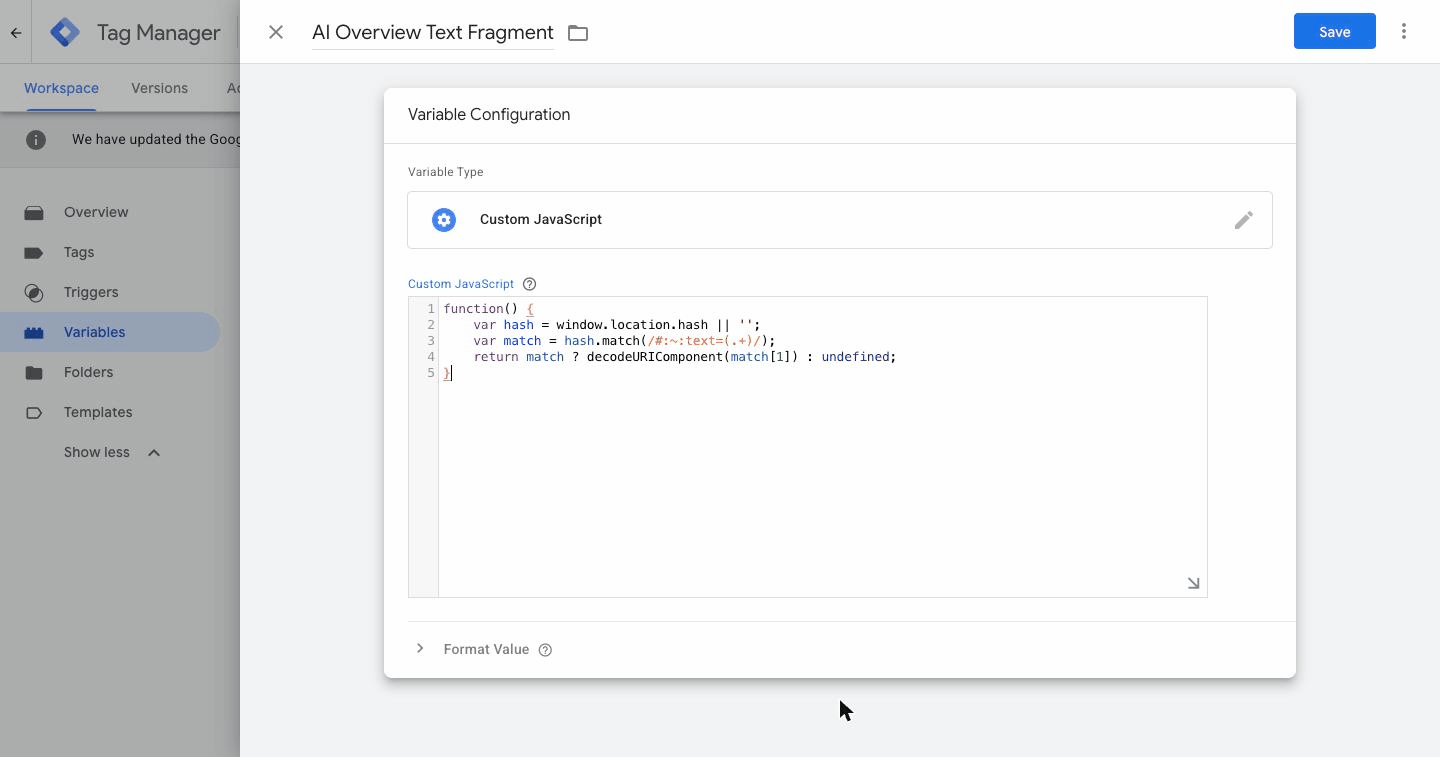1440x757 pixels.
Task: Click the Tag Manager logo
Action: click(x=65, y=32)
